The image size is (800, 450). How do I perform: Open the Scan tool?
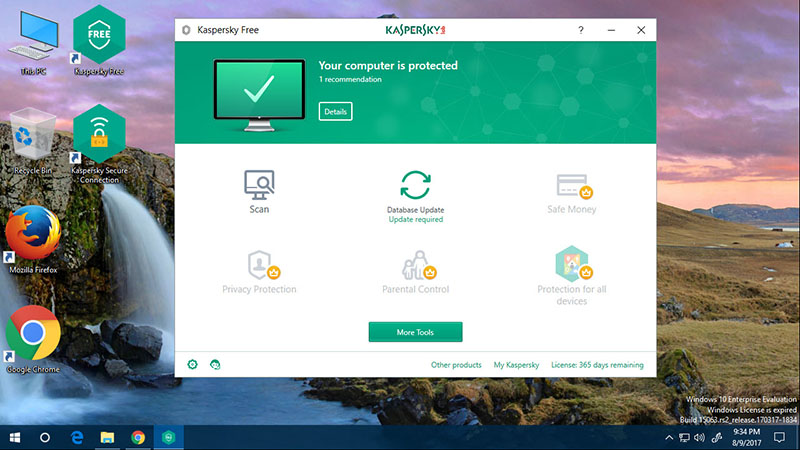tap(259, 192)
